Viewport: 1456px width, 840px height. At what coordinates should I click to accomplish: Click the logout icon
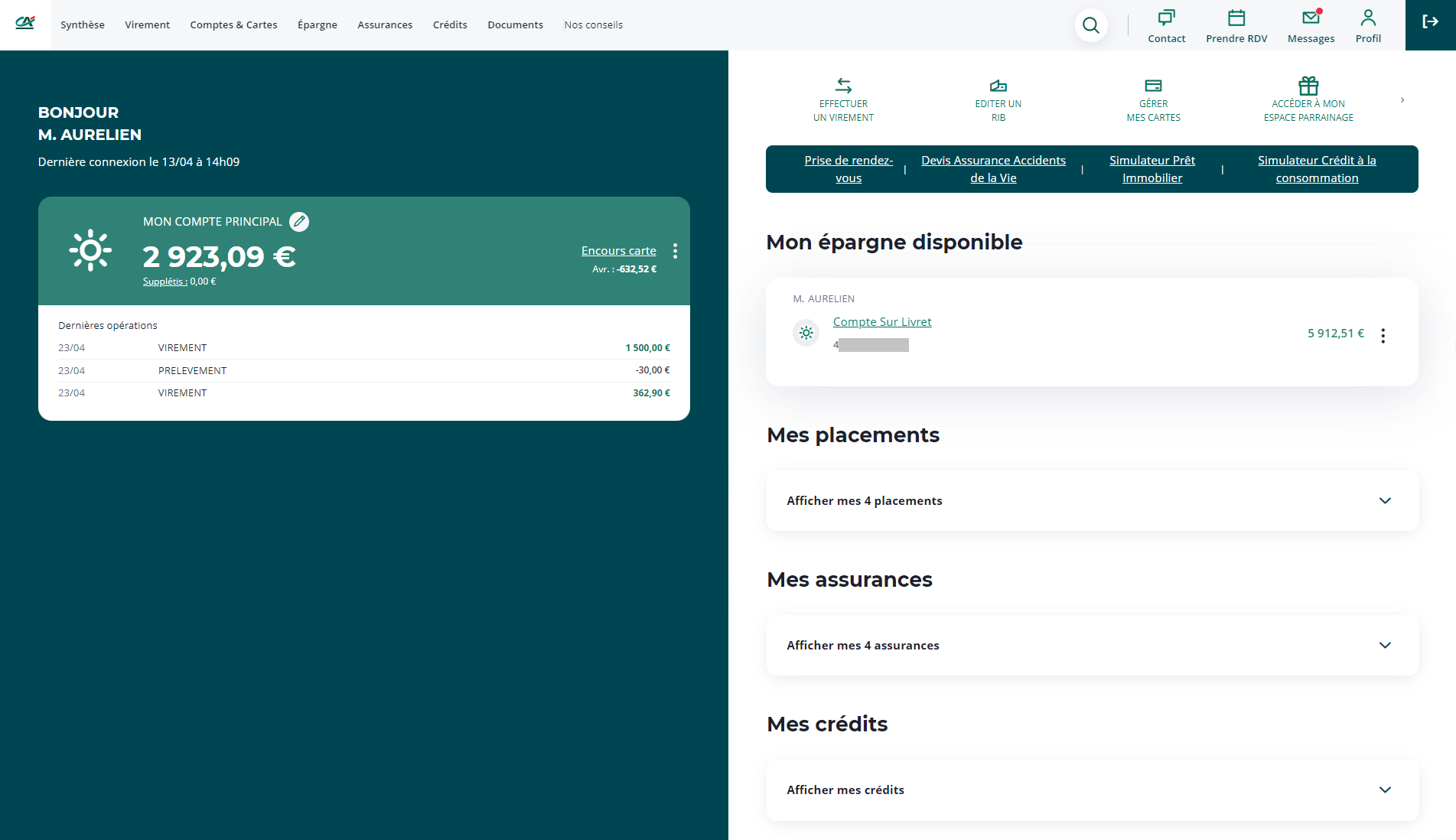[1430, 22]
